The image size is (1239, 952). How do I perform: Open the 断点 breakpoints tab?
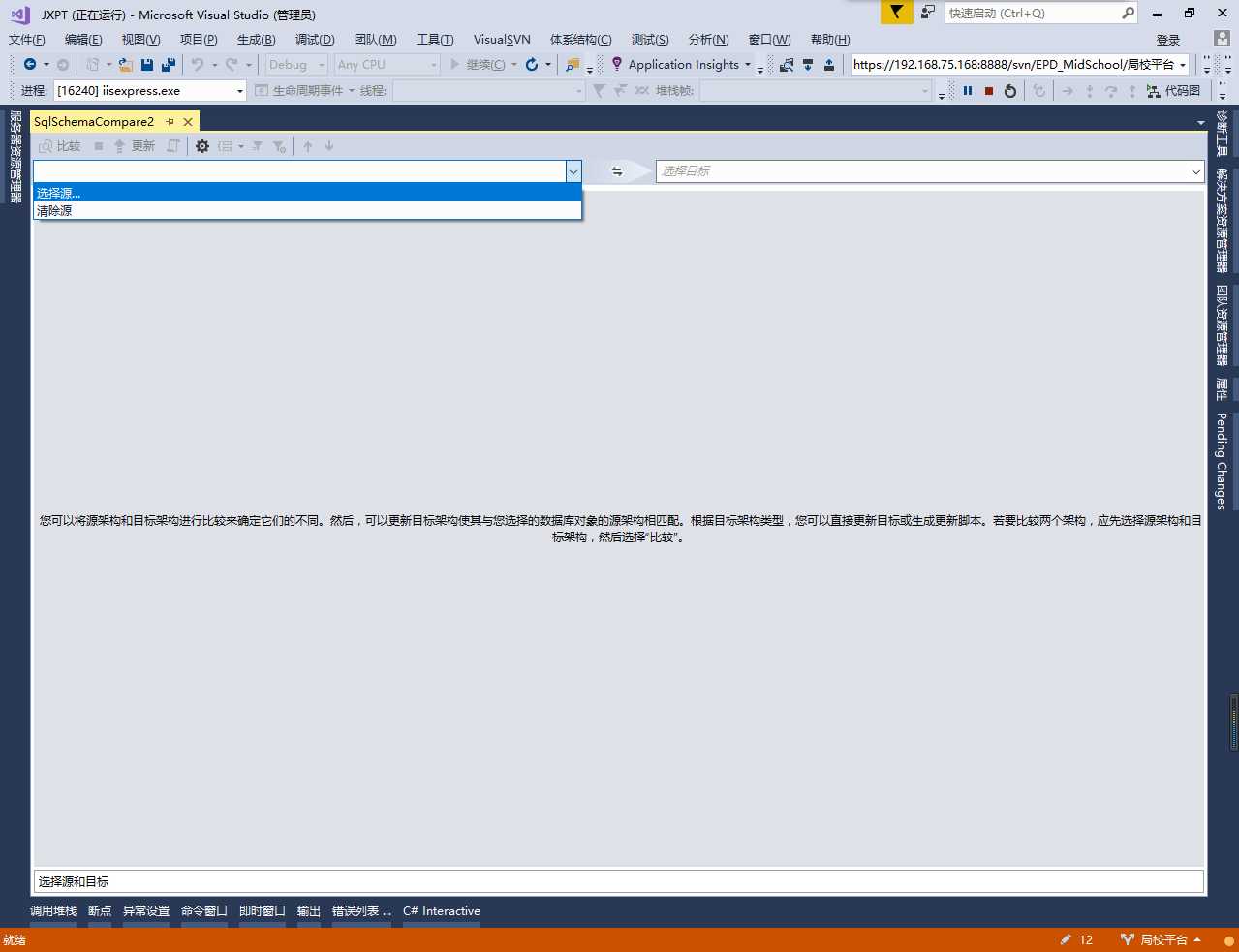(x=100, y=911)
